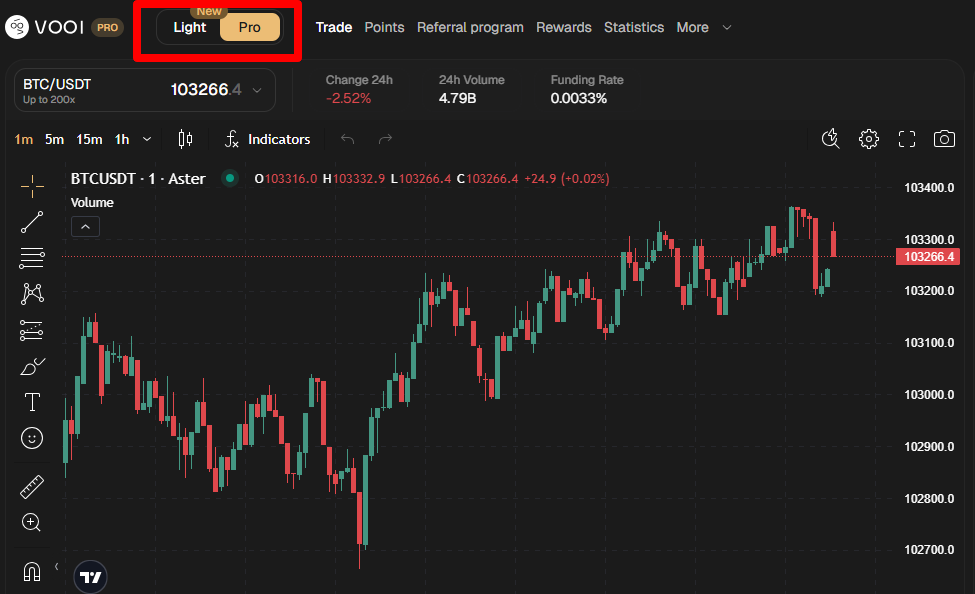Switch to Light mode
Screen dimensions: 975x594
coord(190,27)
